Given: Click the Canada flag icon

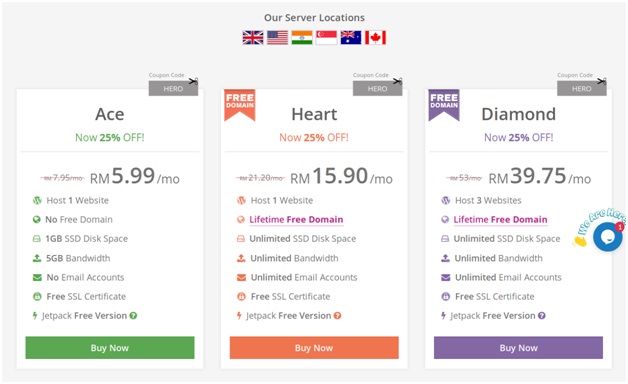Looking at the screenshot, I should click(375, 38).
